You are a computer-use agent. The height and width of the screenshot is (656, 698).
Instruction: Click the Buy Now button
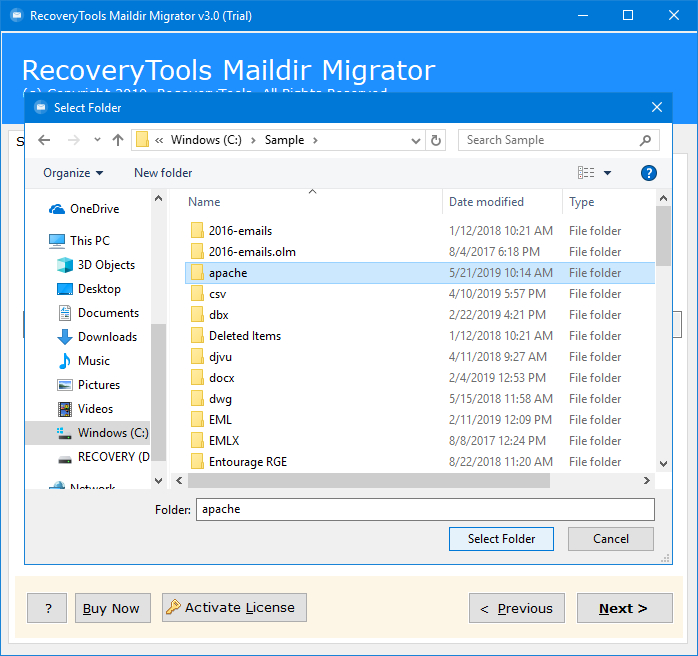(113, 608)
